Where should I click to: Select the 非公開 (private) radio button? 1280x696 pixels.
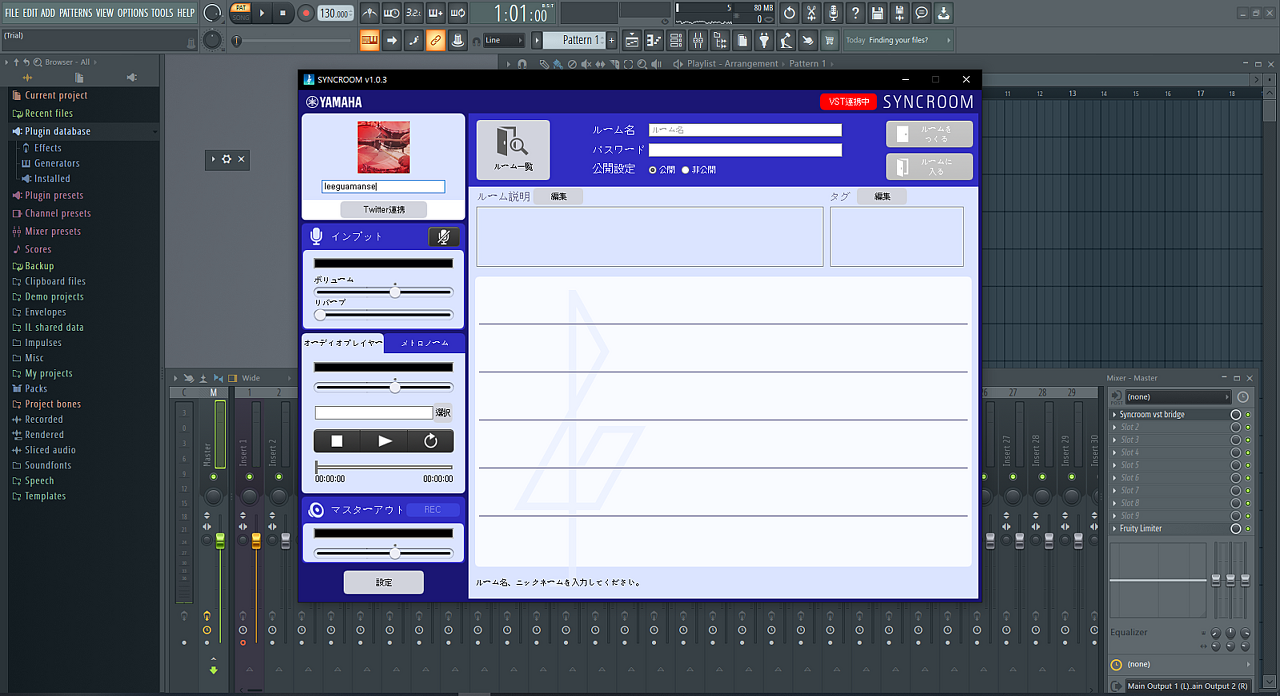click(x=685, y=170)
